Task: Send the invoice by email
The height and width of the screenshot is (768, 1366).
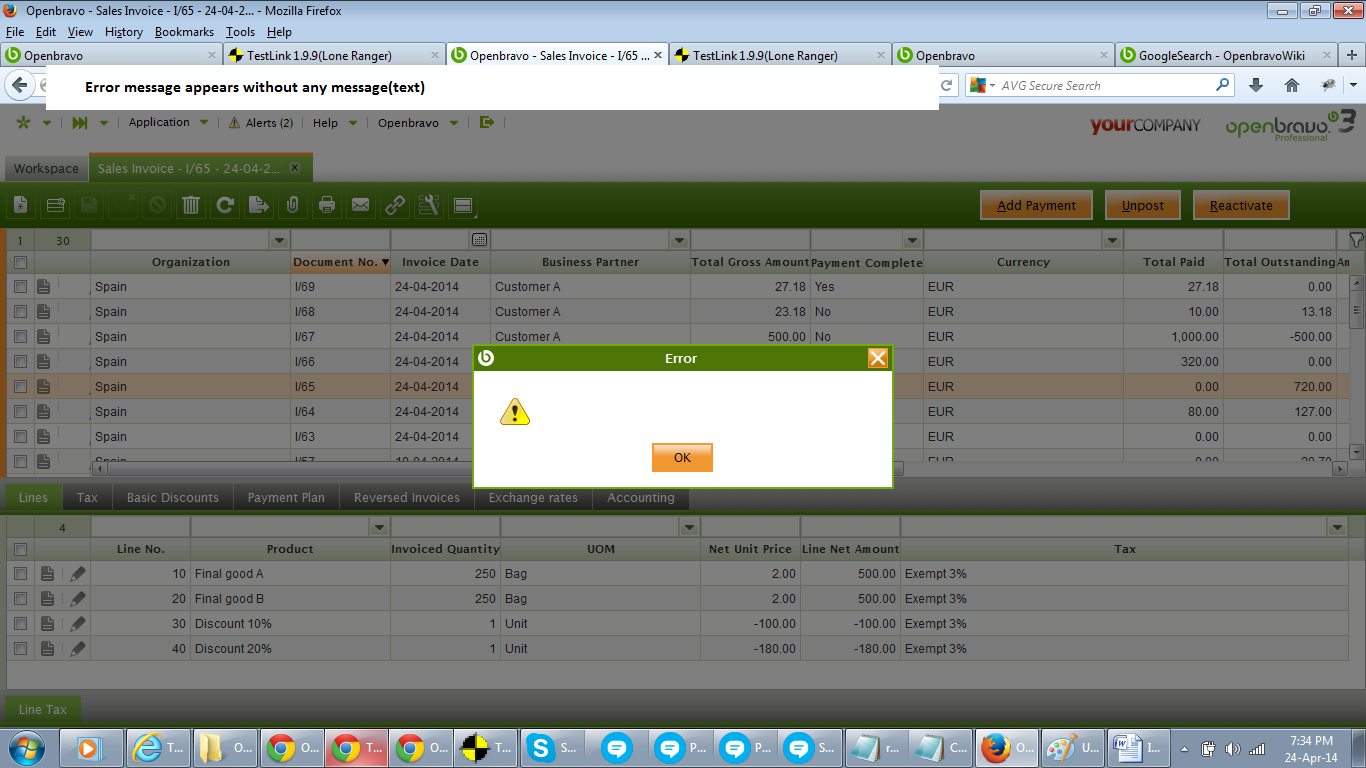Action: coord(361,205)
